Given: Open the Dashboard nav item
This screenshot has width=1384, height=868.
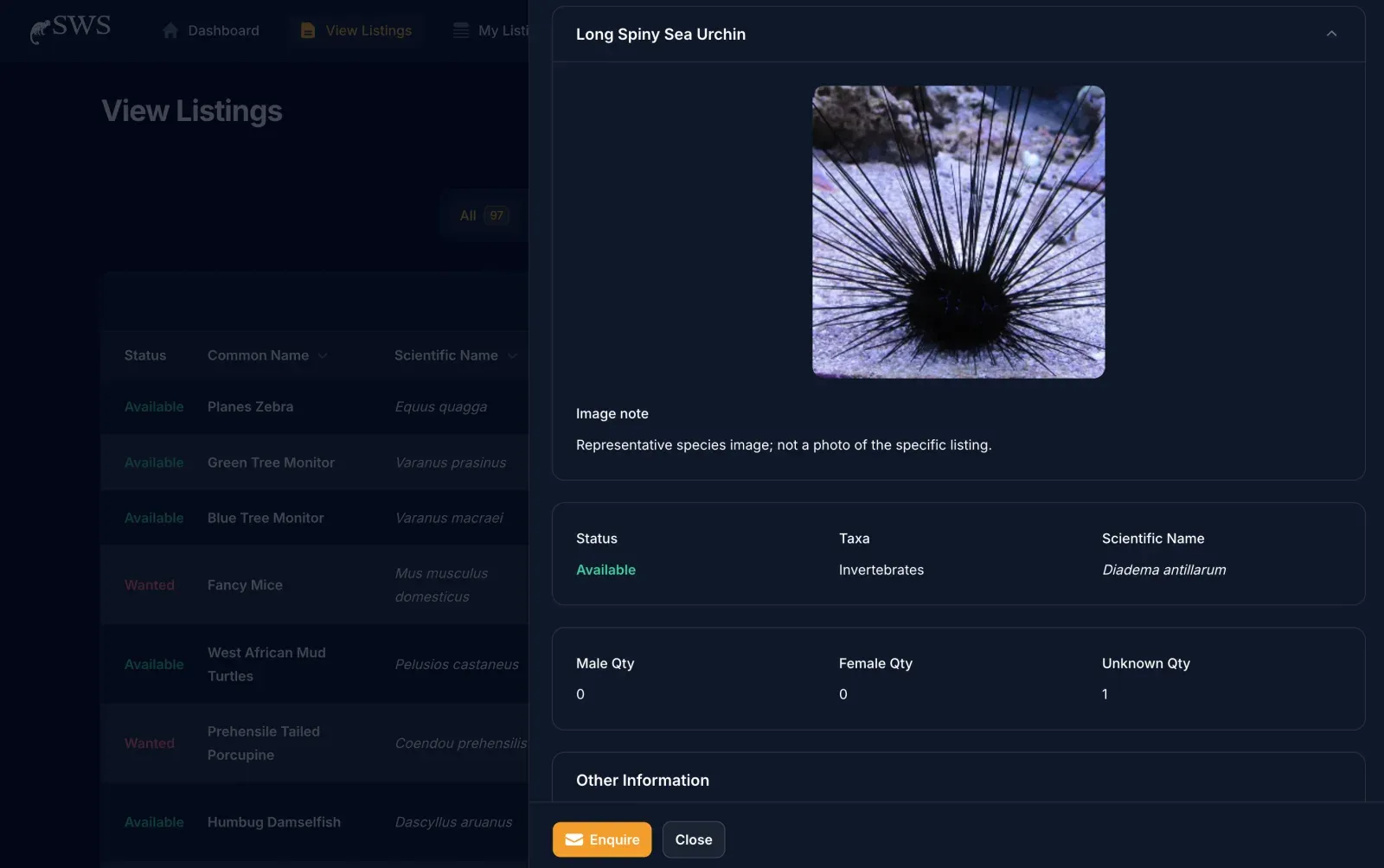Looking at the screenshot, I should click(211, 31).
